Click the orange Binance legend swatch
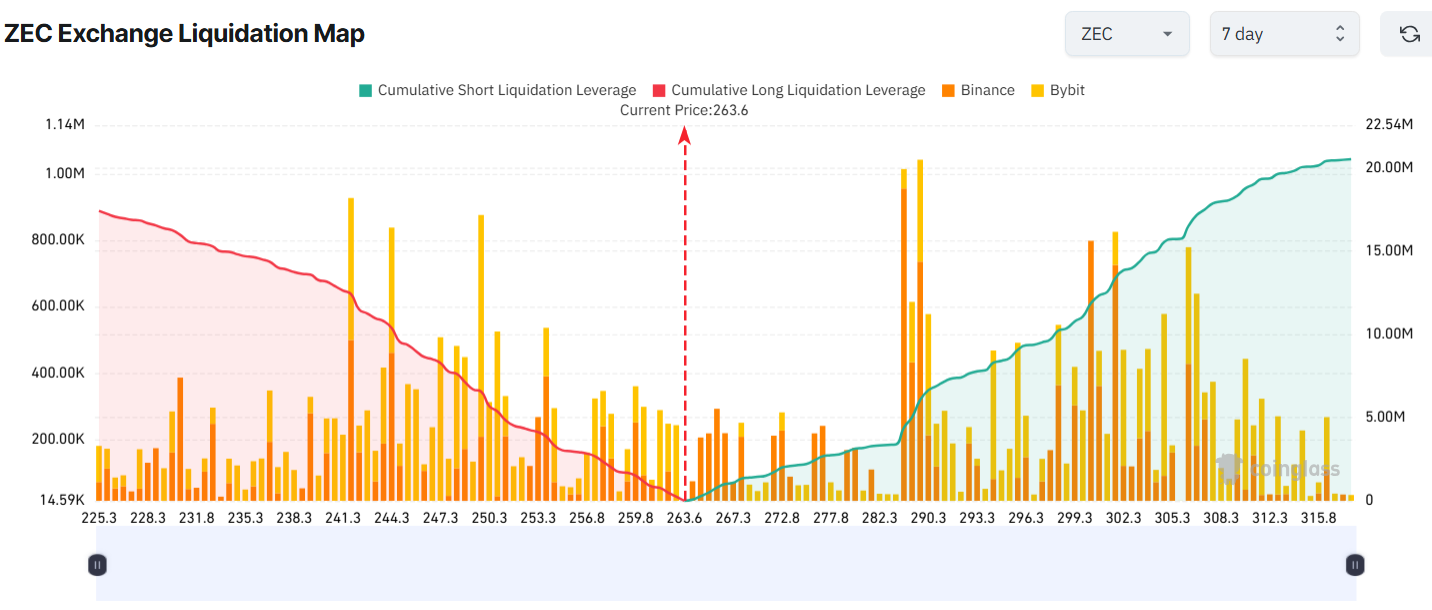The image size is (1432, 610). coord(947,91)
